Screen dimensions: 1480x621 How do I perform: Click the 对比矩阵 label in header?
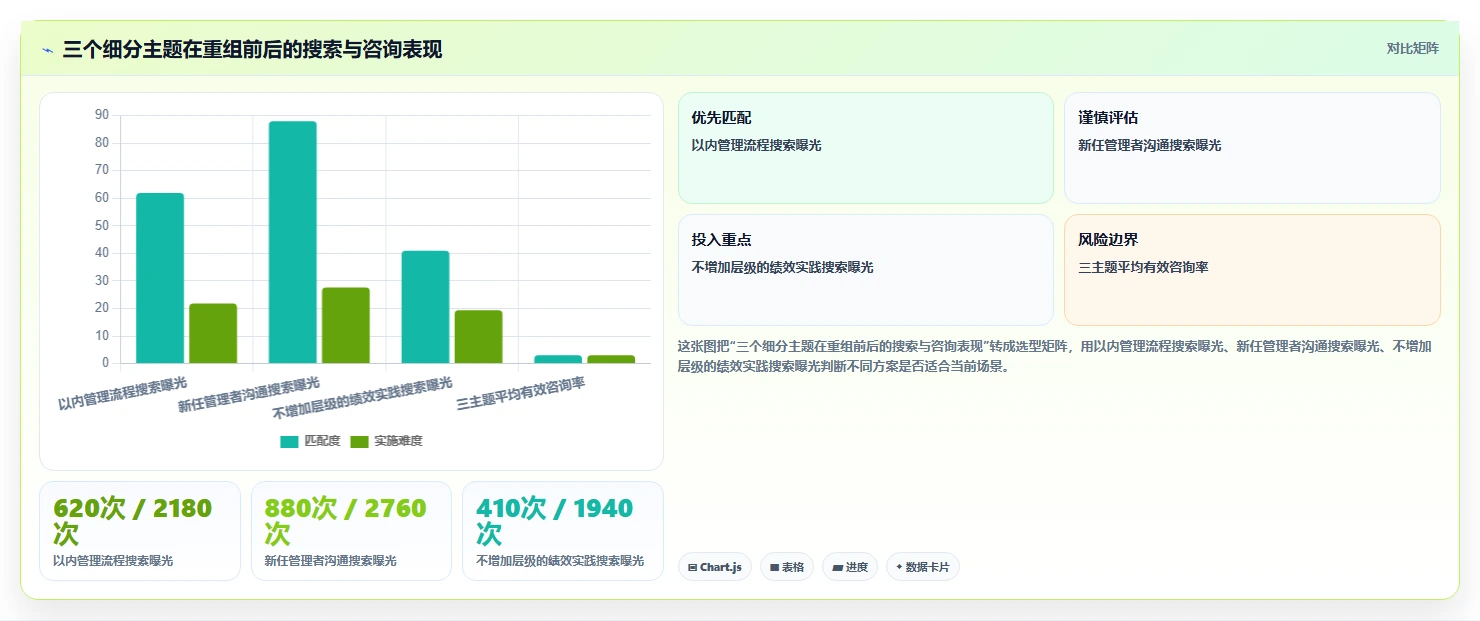pyautogui.click(x=1412, y=49)
